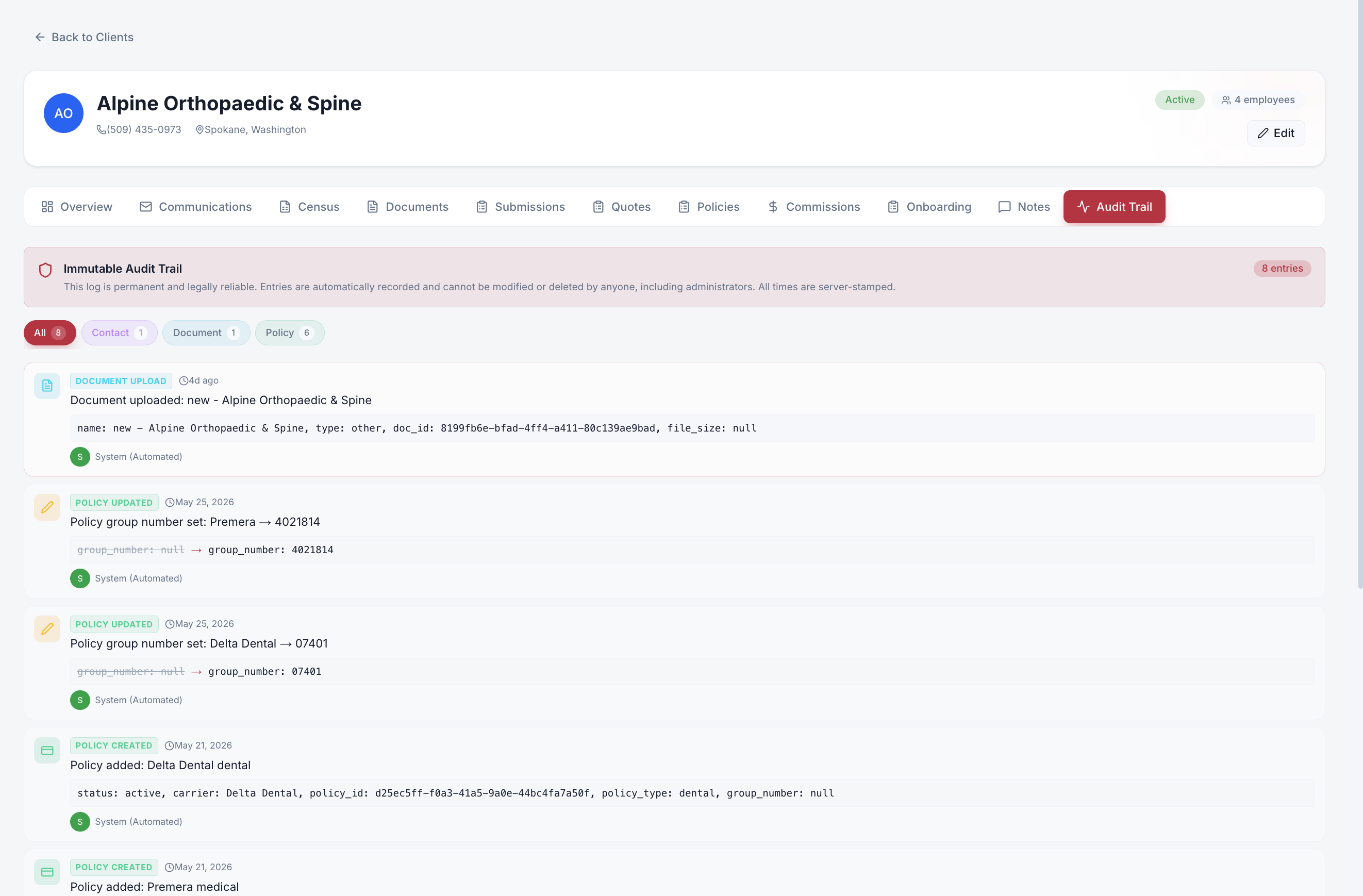The image size is (1363, 896).
Task: Click the Overview tab grid icon
Action: (47, 207)
